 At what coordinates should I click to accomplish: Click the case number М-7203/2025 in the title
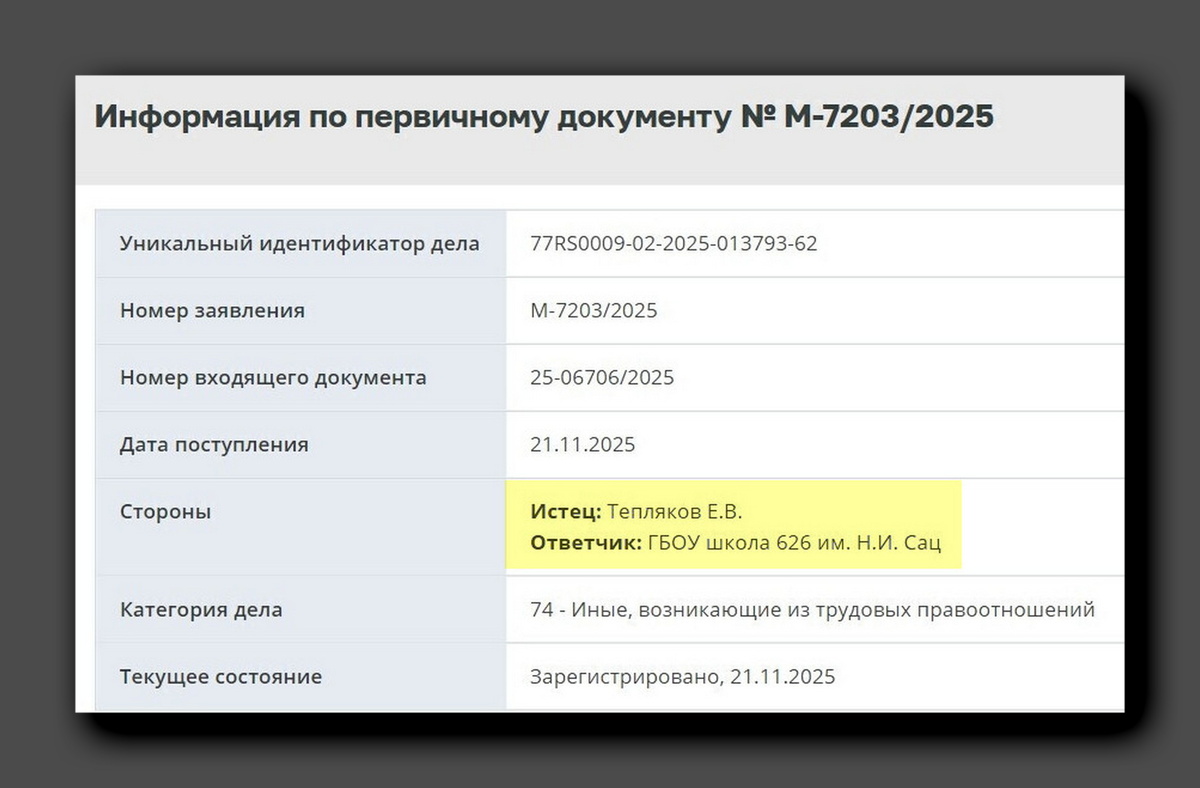click(886, 116)
